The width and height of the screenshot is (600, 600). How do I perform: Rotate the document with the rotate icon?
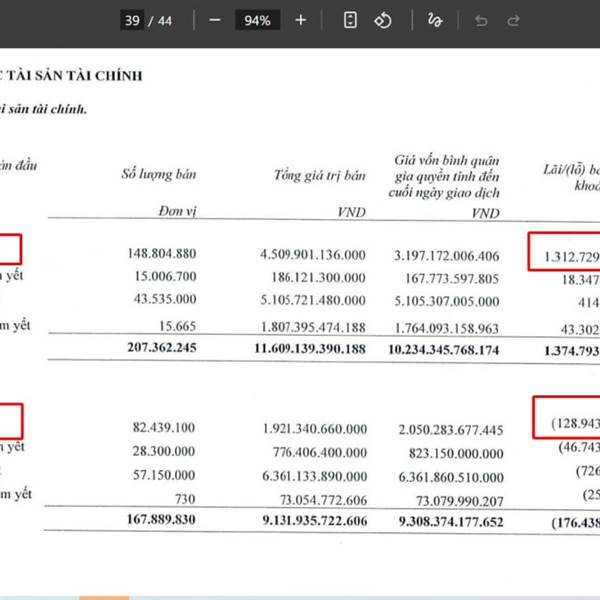coord(382,20)
